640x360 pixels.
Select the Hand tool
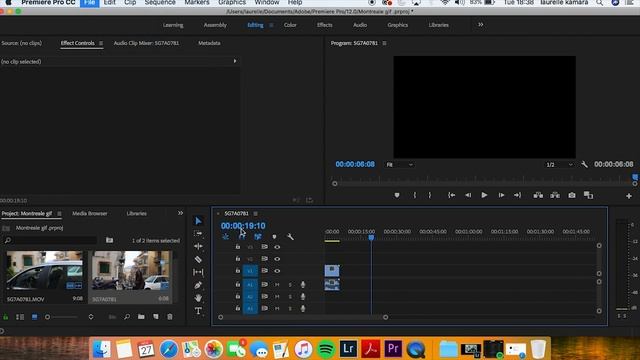(x=198, y=298)
